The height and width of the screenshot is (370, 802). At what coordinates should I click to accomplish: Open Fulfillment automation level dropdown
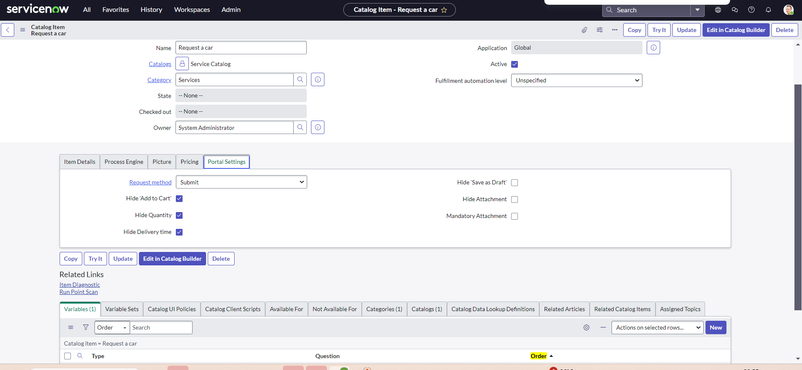[576, 80]
